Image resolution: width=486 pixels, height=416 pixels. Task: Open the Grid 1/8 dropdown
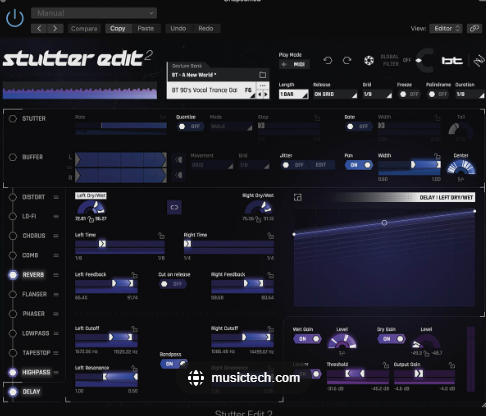pos(377,94)
